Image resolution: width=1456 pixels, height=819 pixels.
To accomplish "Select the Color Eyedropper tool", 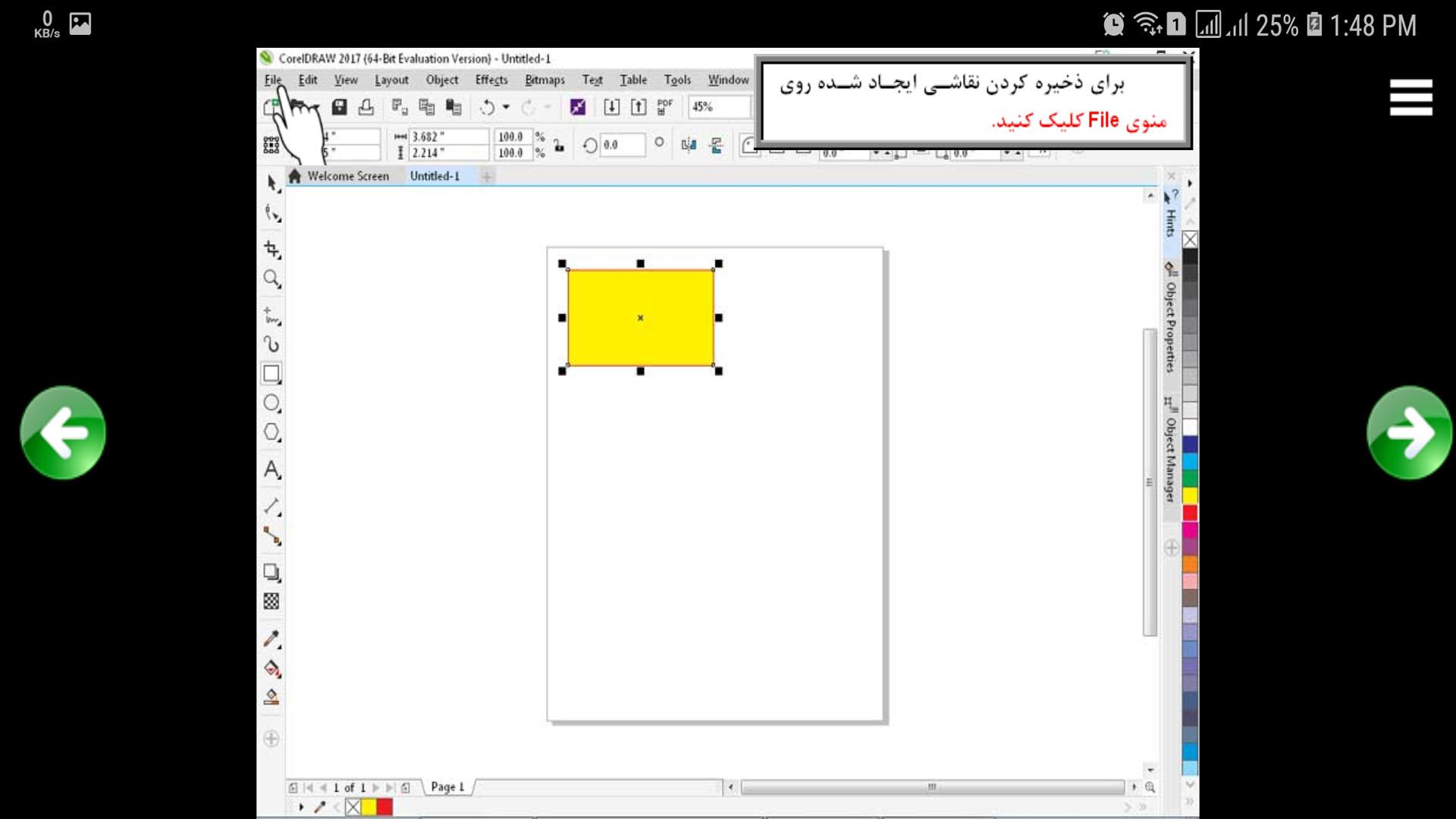I will coord(271,639).
